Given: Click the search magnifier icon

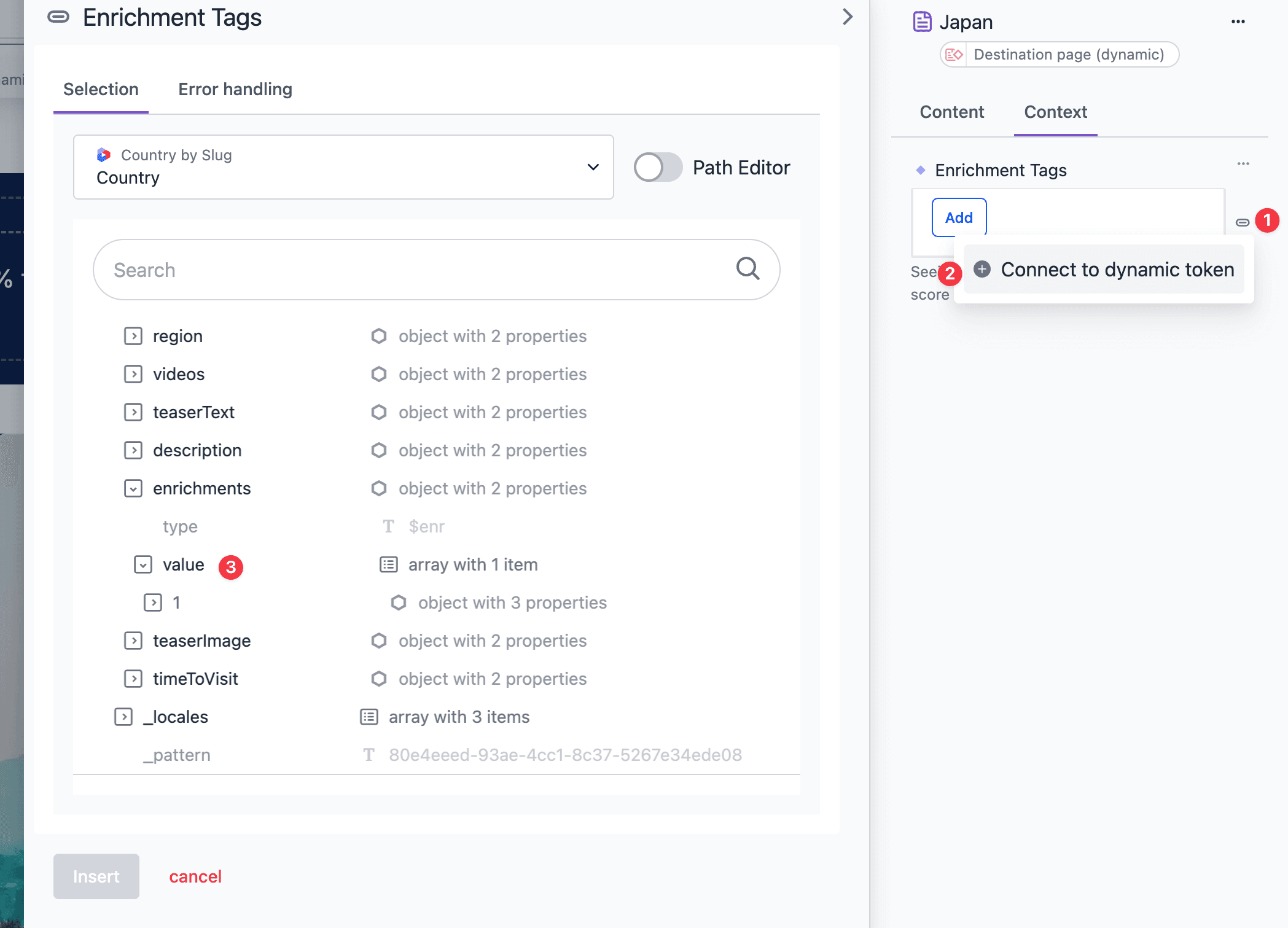Looking at the screenshot, I should tap(747, 268).
